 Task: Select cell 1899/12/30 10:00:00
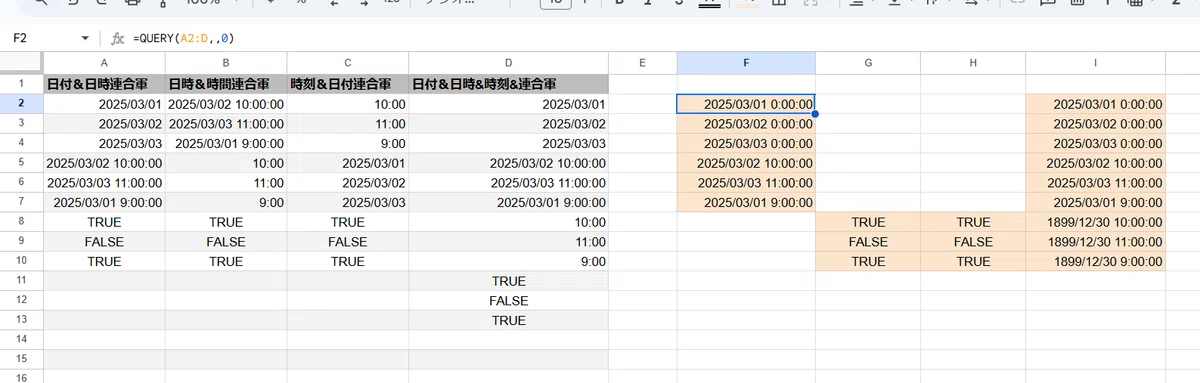click(1096, 222)
